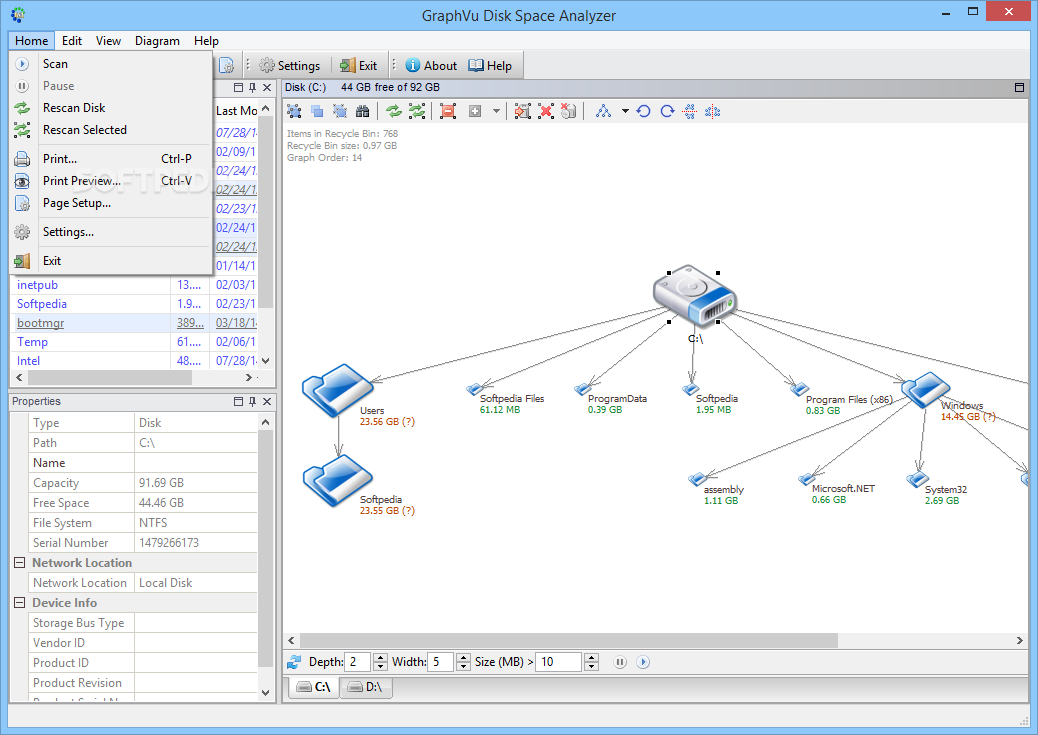Click the page setup icon in main toolbar
1038x735 pixels.
coord(226,66)
